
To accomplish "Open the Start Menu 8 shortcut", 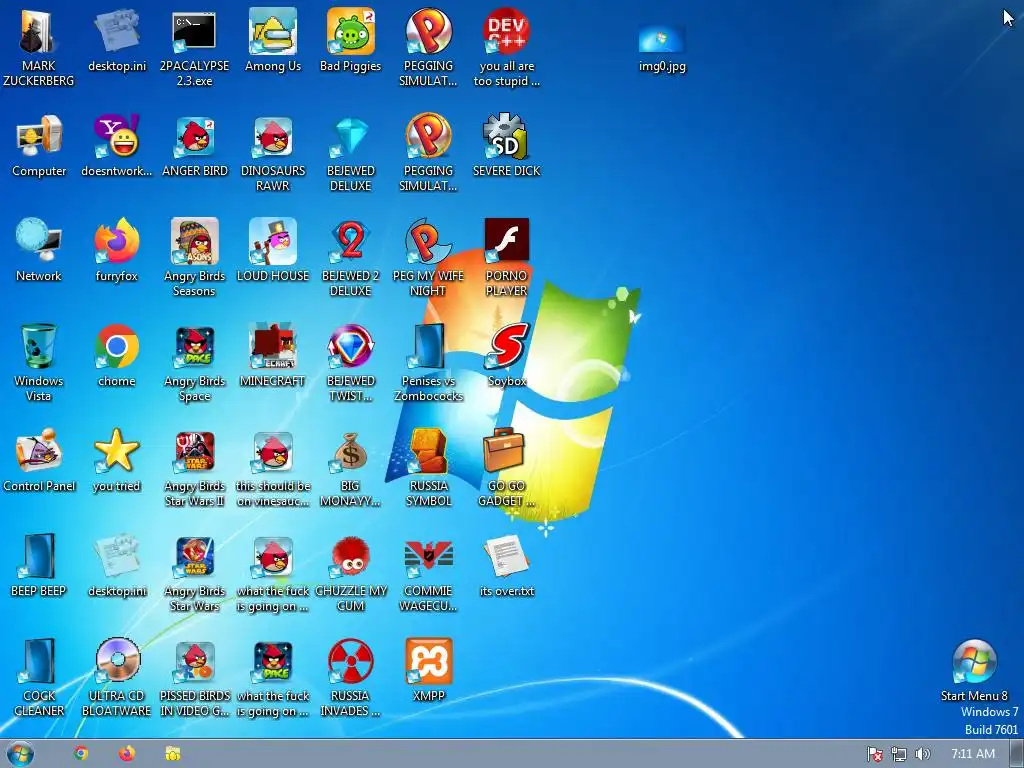I will (x=974, y=671).
